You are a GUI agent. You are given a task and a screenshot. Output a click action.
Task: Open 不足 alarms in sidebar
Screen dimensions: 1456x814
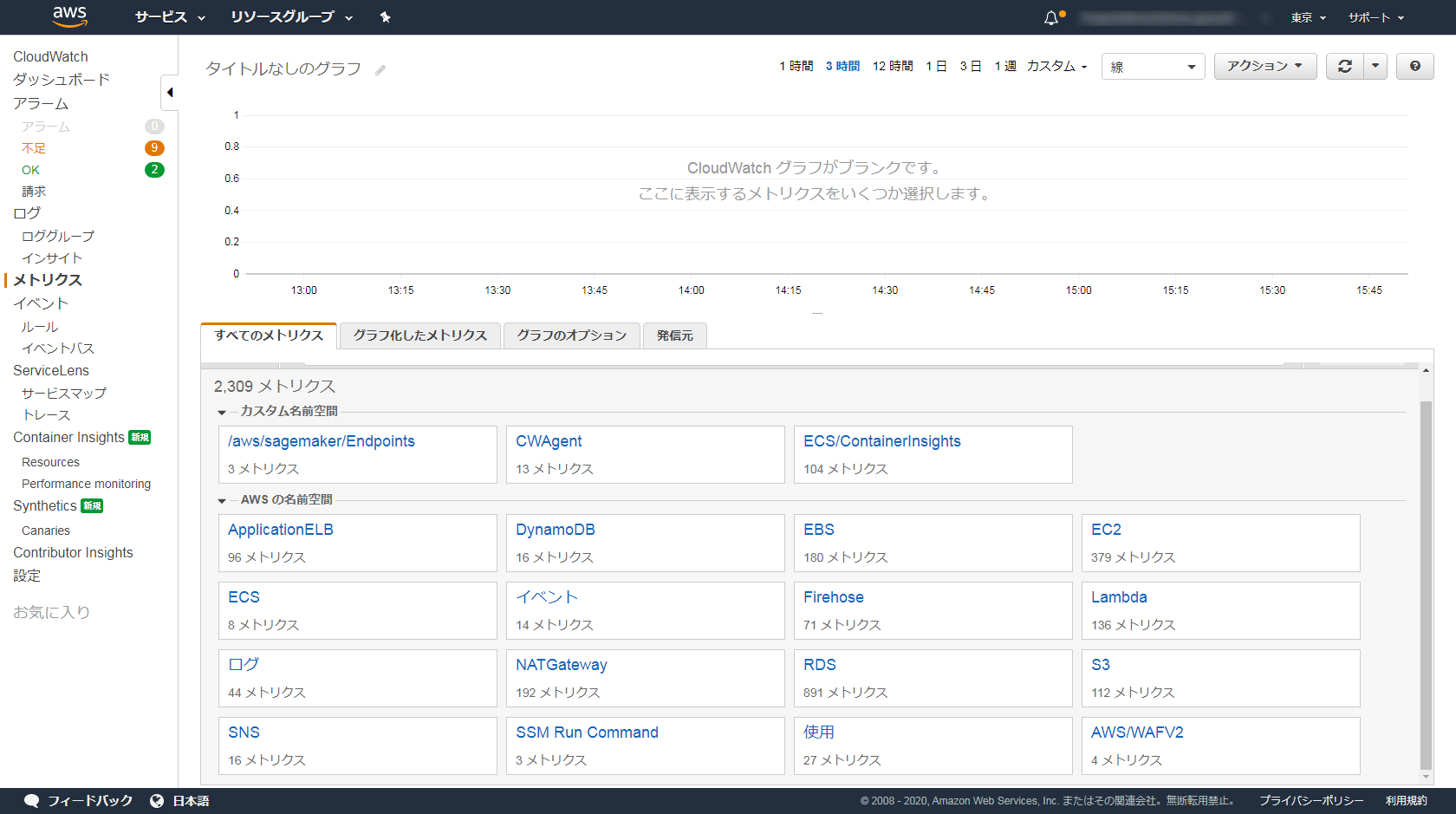coord(34,148)
